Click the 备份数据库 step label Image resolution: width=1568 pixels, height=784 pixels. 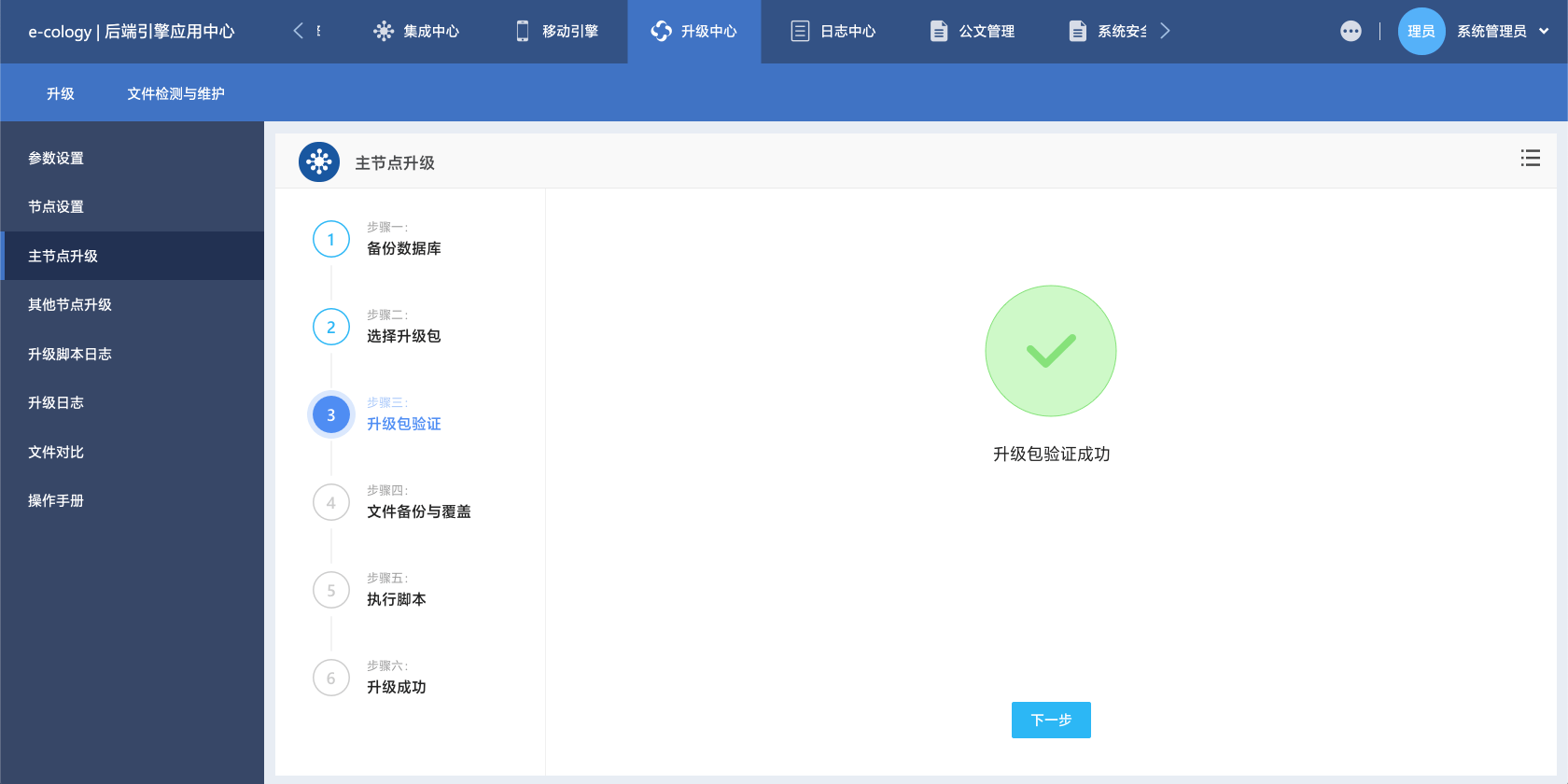coord(403,248)
